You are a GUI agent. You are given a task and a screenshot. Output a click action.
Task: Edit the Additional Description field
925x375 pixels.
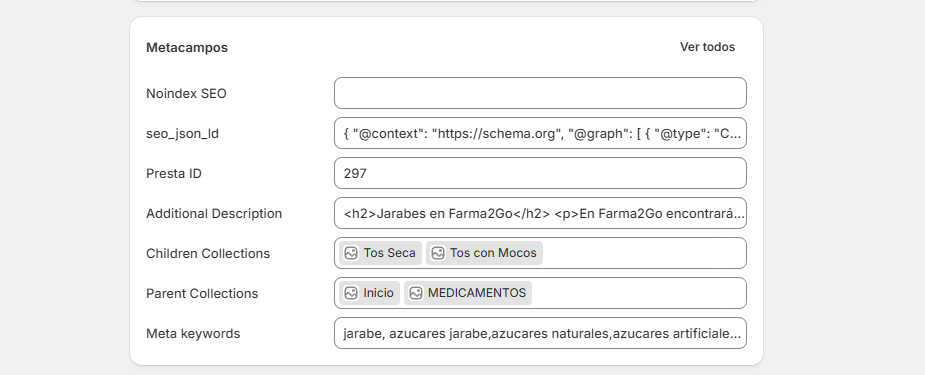(540, 213)
